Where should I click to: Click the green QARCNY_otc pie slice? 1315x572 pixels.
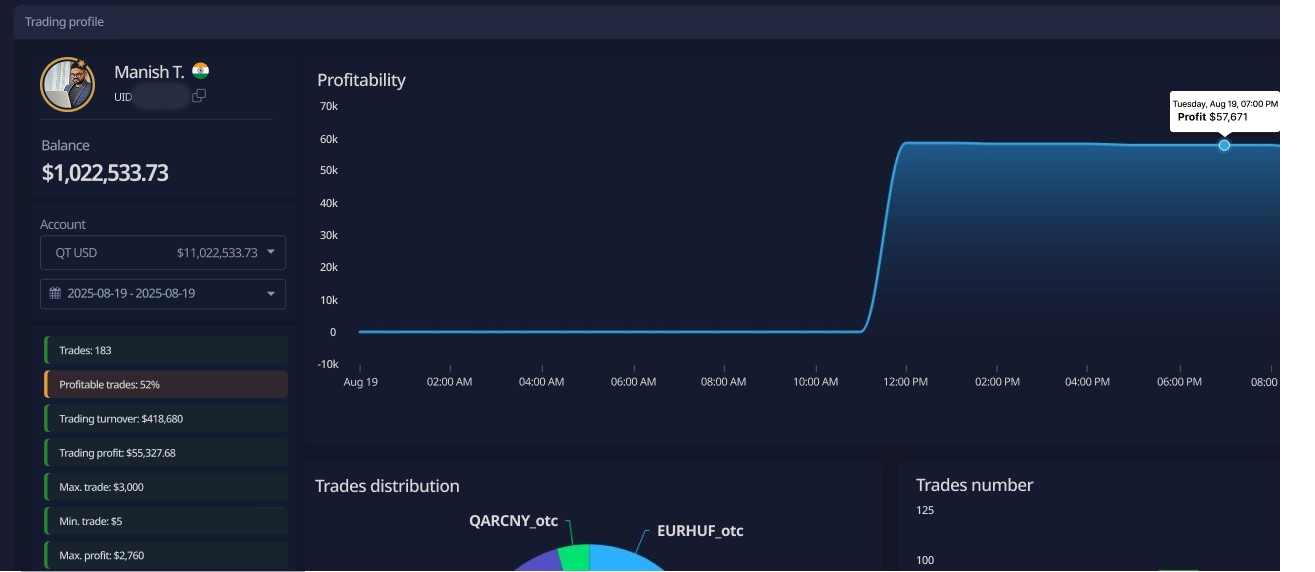(574, 557)
